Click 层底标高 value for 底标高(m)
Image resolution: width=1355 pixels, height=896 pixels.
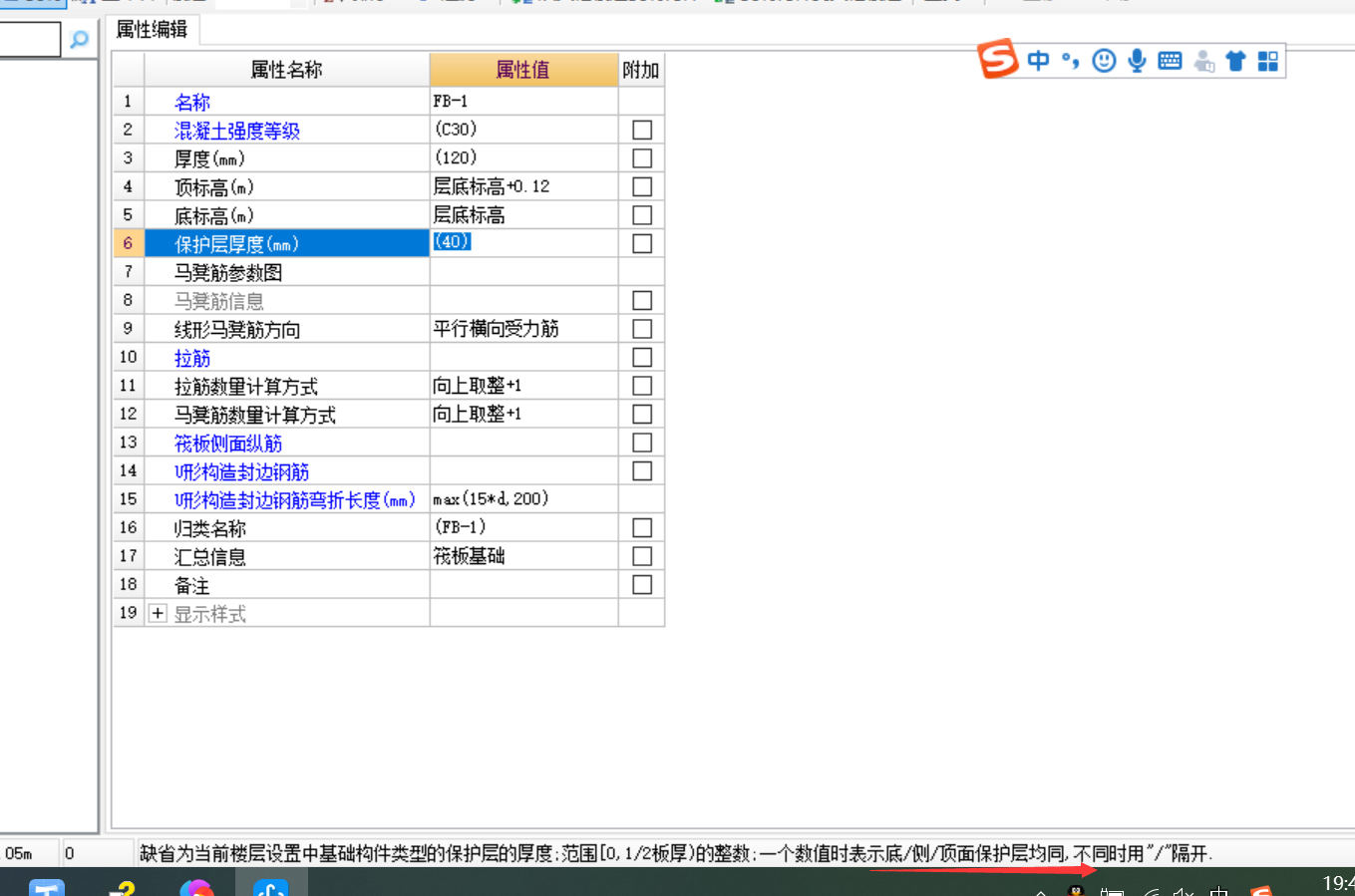(x=523, y=215)
